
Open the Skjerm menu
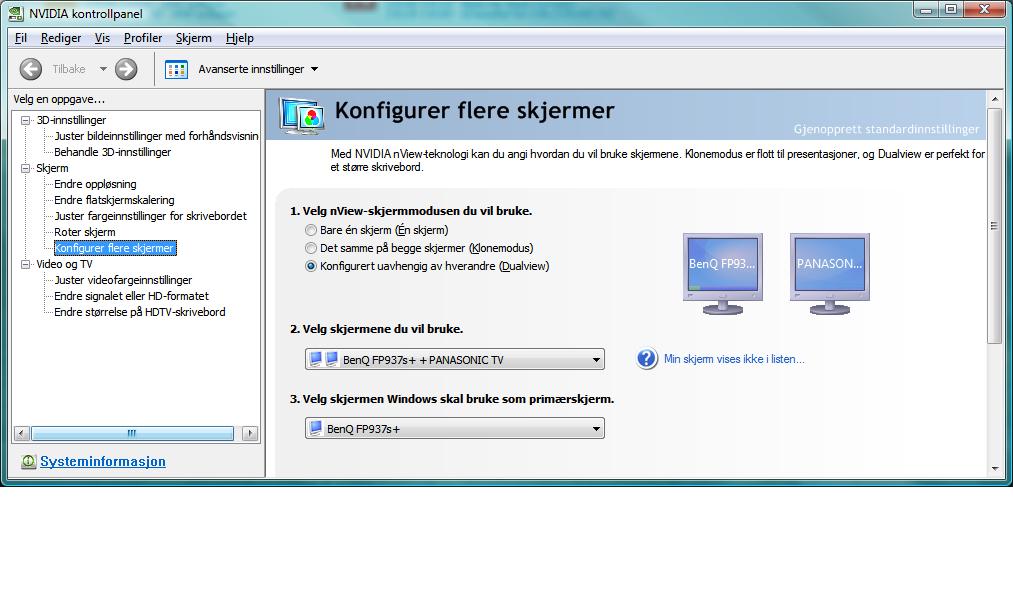coord(193,38)
